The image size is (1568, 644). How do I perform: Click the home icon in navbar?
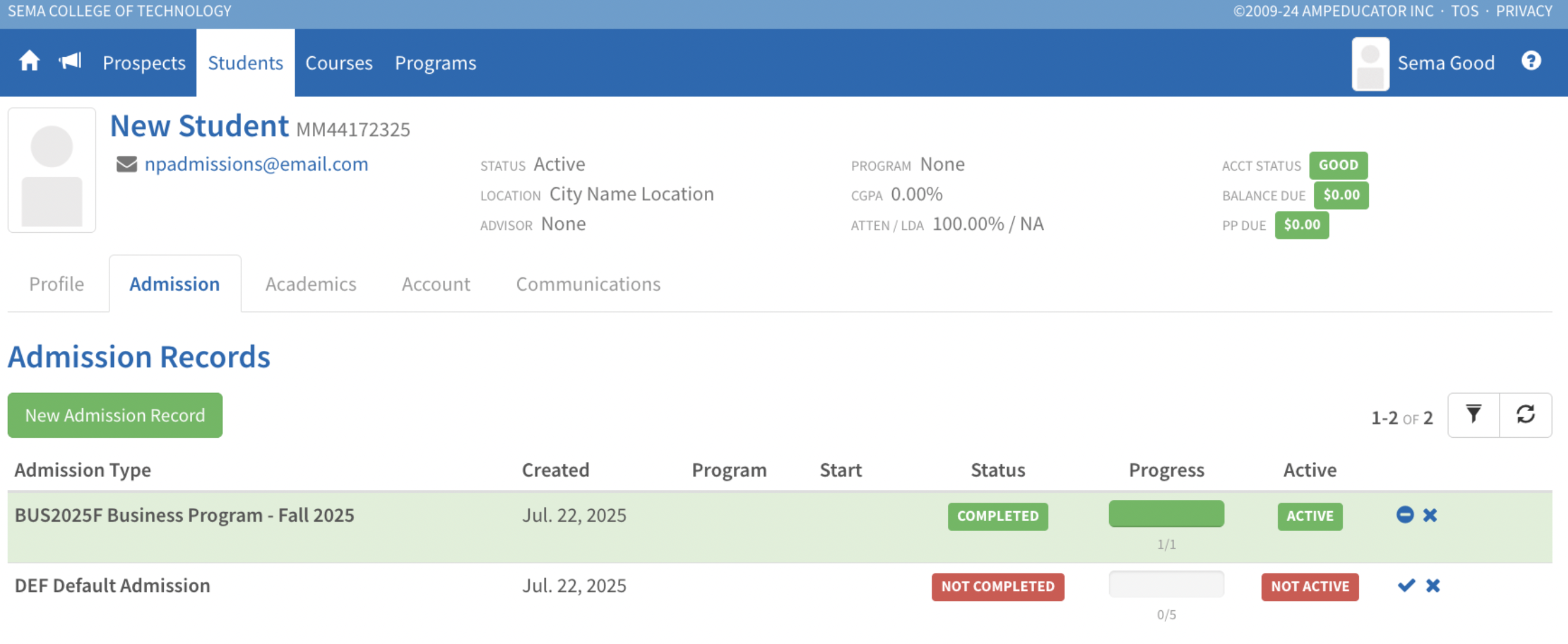29,61
